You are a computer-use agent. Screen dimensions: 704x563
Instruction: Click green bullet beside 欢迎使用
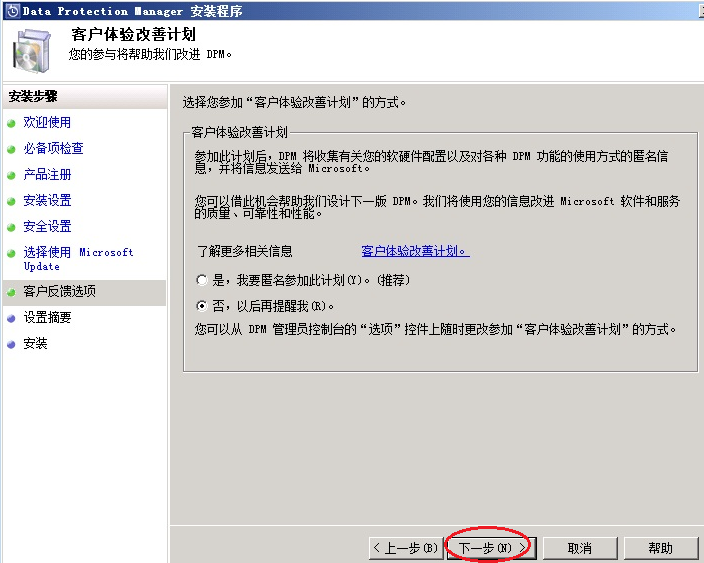pyautogui.click(x=11, y=123)
